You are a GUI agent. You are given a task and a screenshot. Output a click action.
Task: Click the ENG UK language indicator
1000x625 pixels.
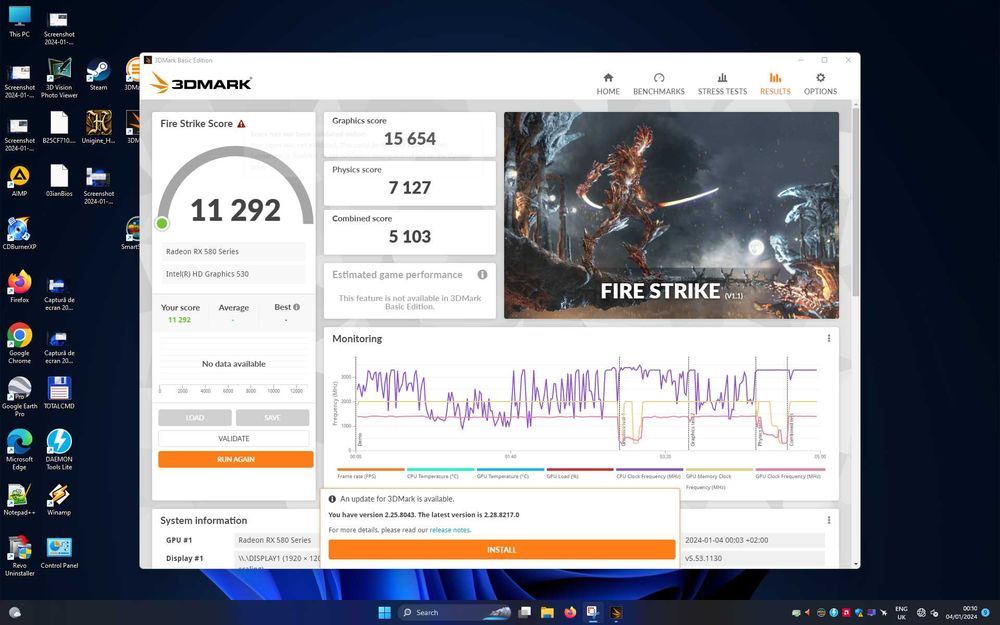point(901,613)
